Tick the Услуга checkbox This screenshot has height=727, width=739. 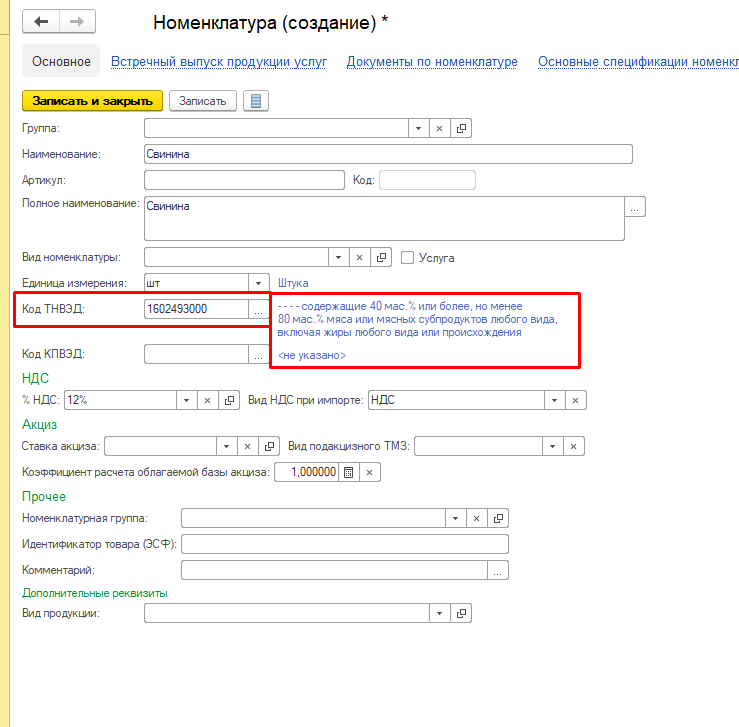coord(407,258)
